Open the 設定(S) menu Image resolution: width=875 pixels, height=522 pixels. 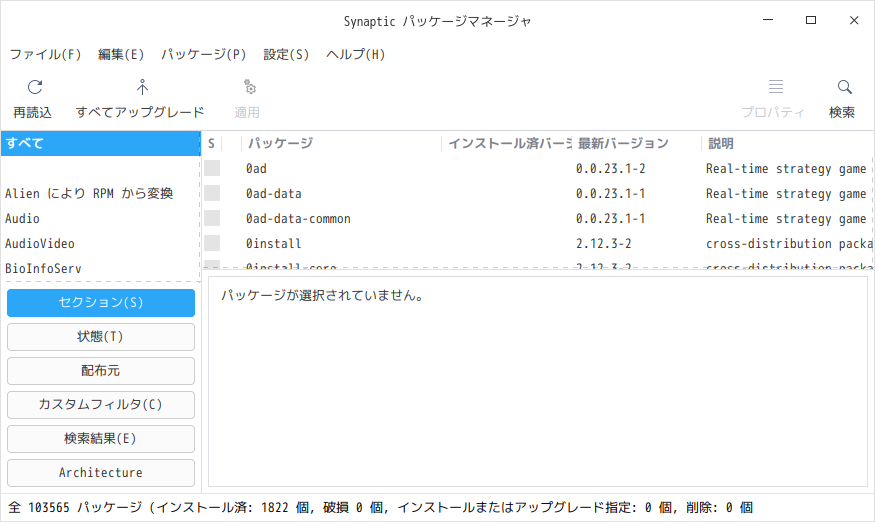point(286,54)
